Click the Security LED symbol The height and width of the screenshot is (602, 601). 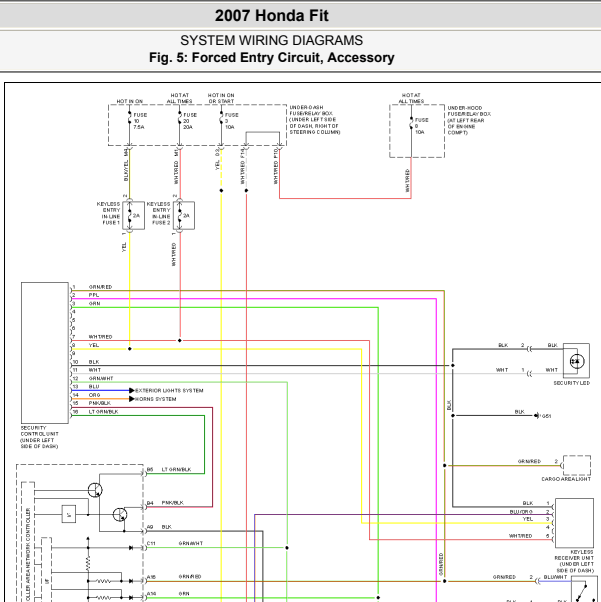tap(576, 361)
